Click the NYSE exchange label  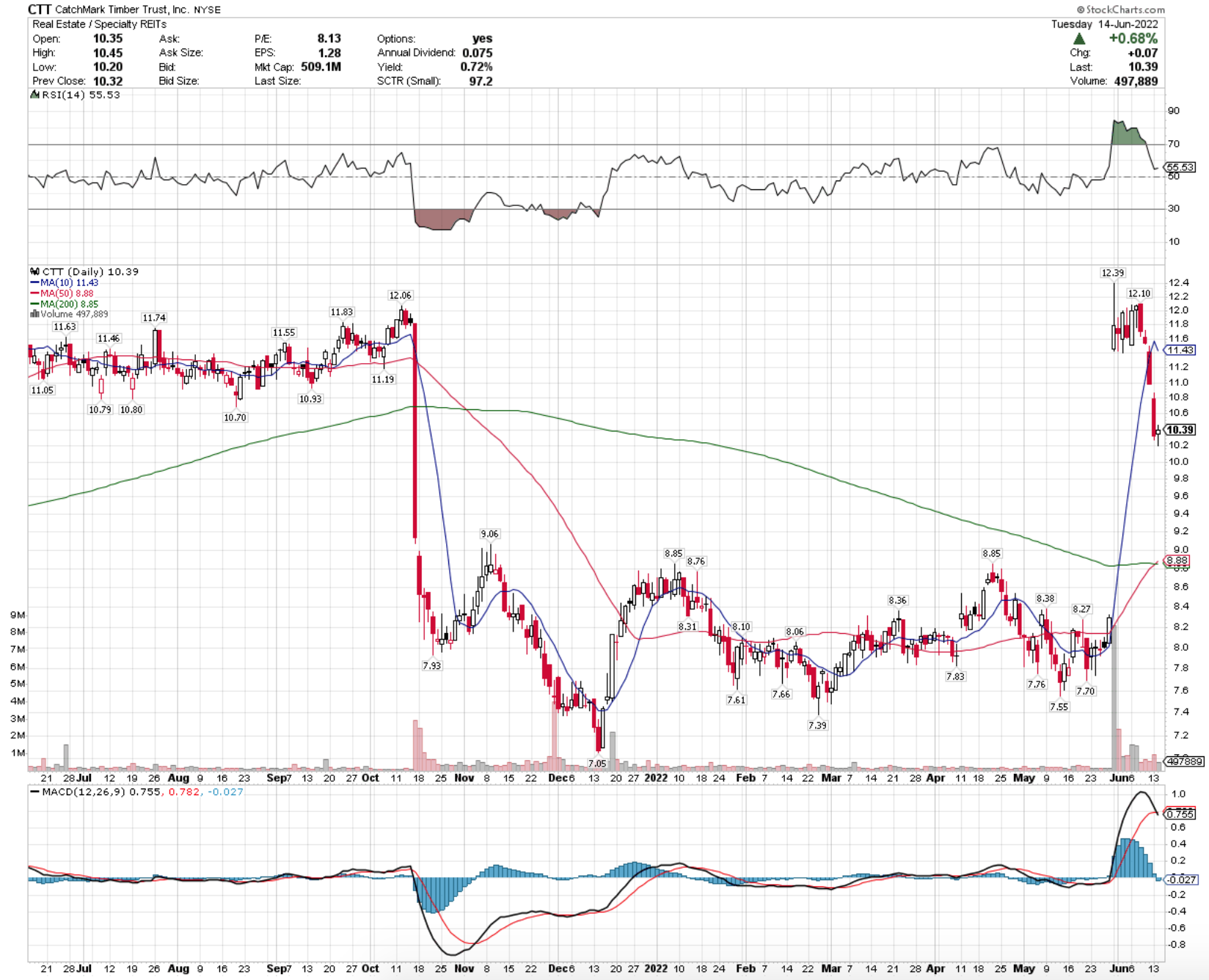tap(207, 10)
